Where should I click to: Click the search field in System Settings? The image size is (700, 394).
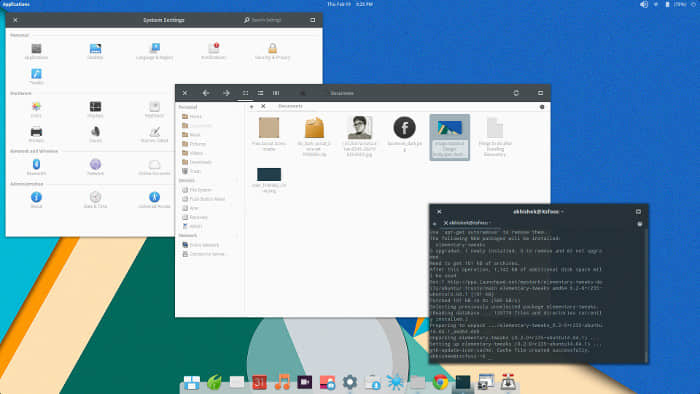click(x=267, y=20)
